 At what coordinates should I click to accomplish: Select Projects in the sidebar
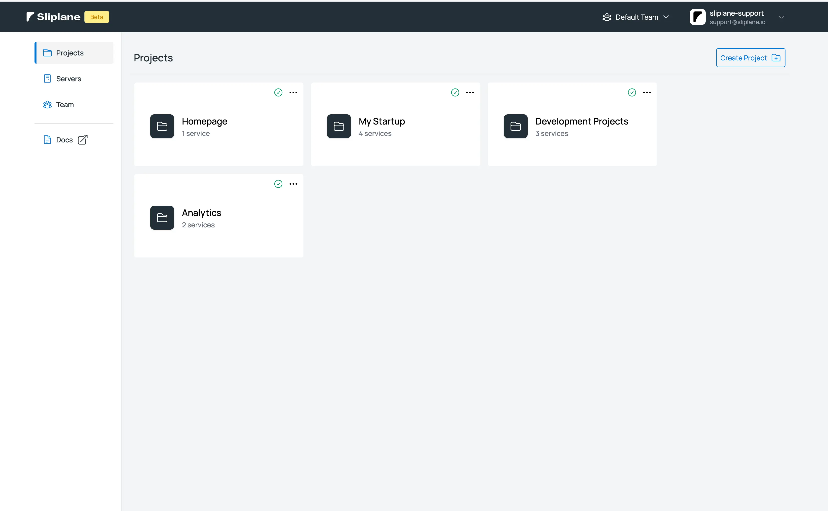point(70,53)
